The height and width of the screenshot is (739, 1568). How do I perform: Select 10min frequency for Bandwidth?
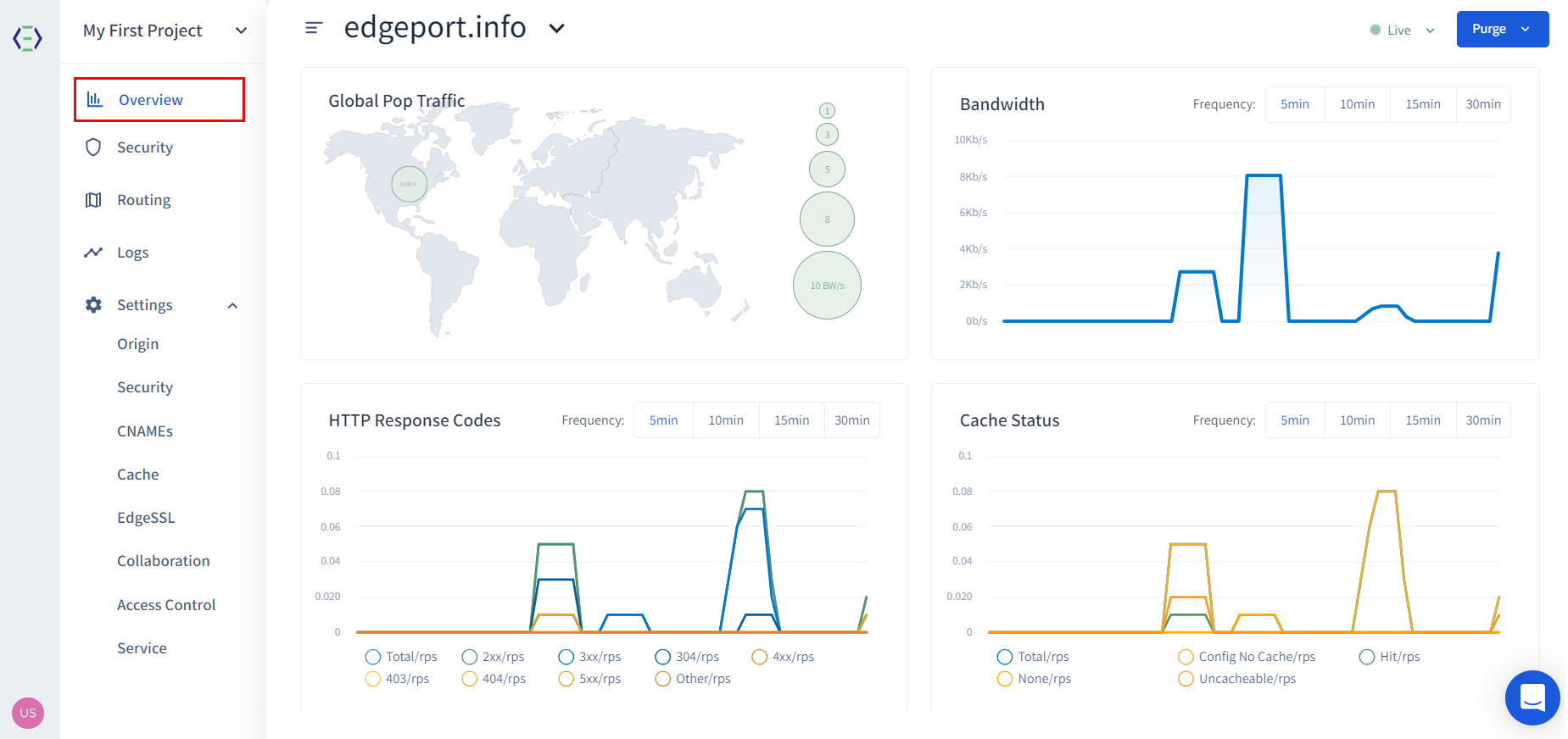click(1357, 104)
